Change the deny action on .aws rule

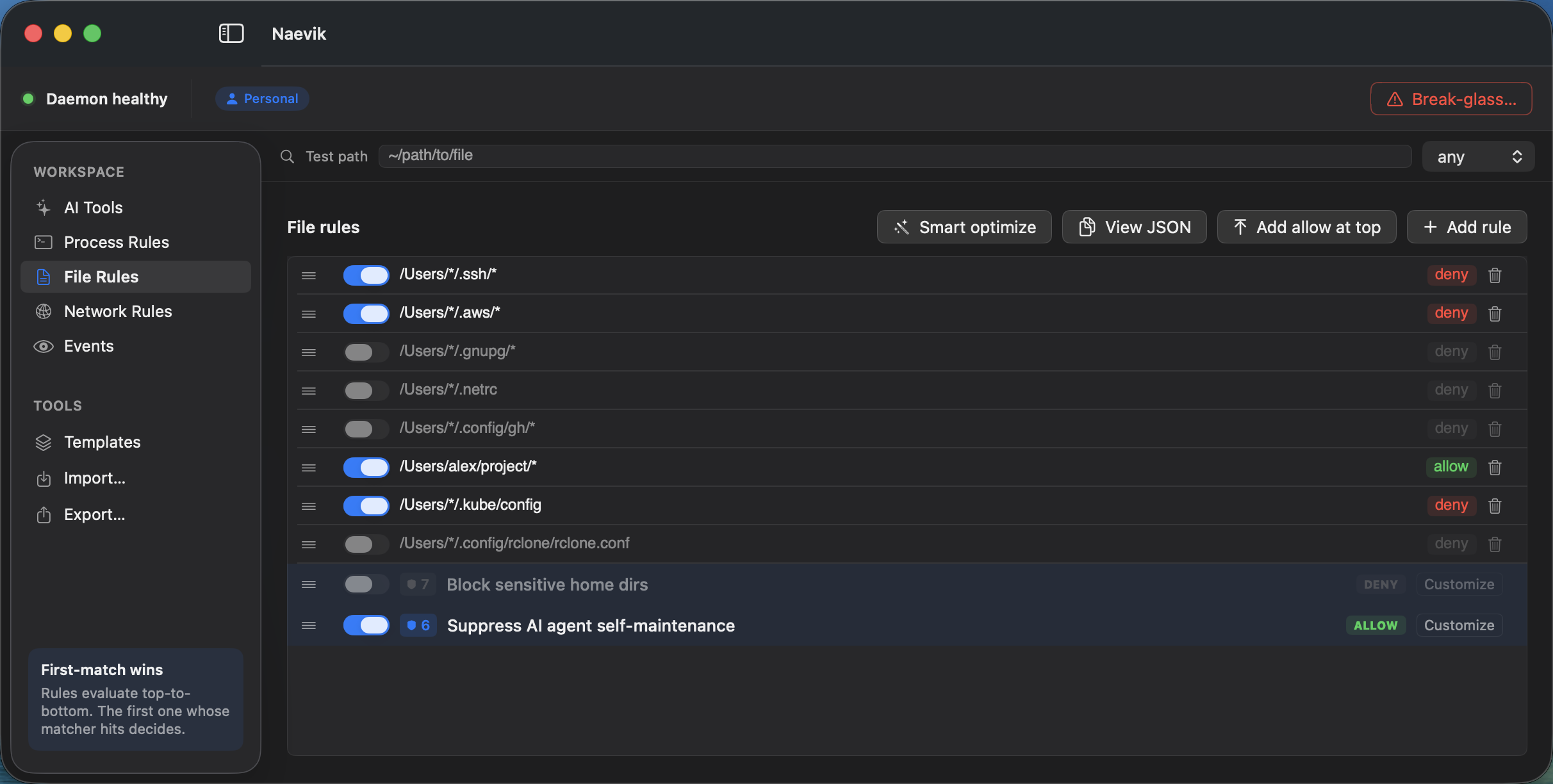1451,313
